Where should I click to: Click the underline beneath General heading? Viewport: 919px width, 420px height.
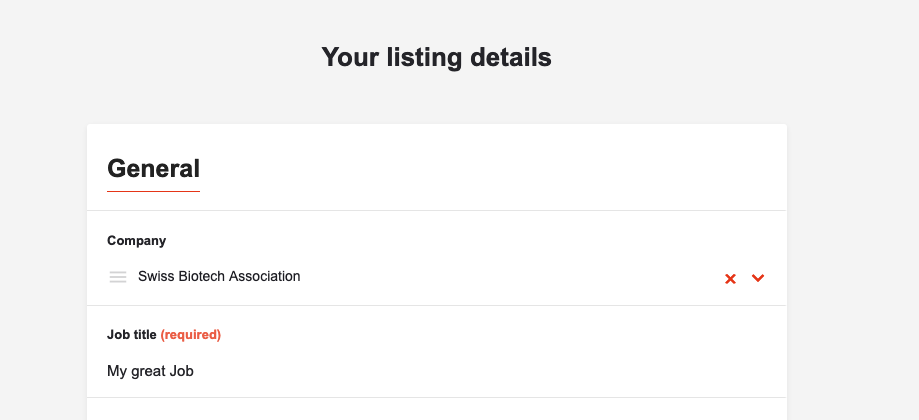(x=153, y=190)
